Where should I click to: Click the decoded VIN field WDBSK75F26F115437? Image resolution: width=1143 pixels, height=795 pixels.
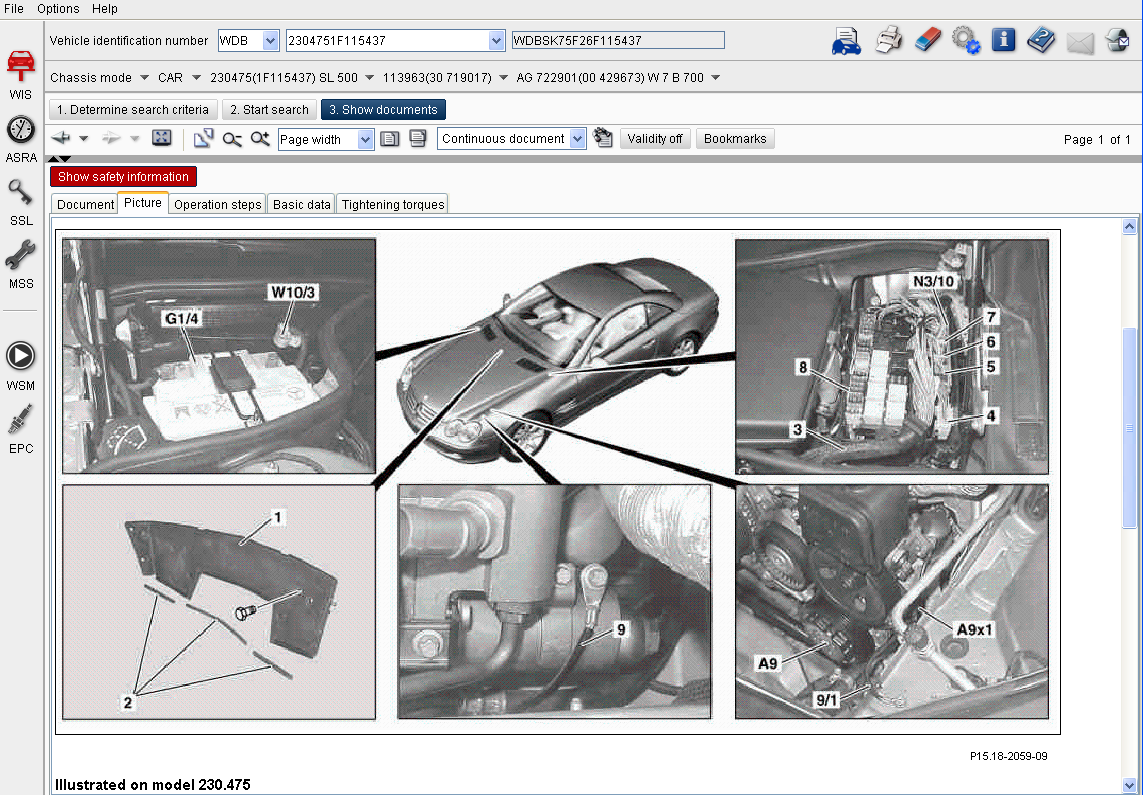tap(618, 41)
